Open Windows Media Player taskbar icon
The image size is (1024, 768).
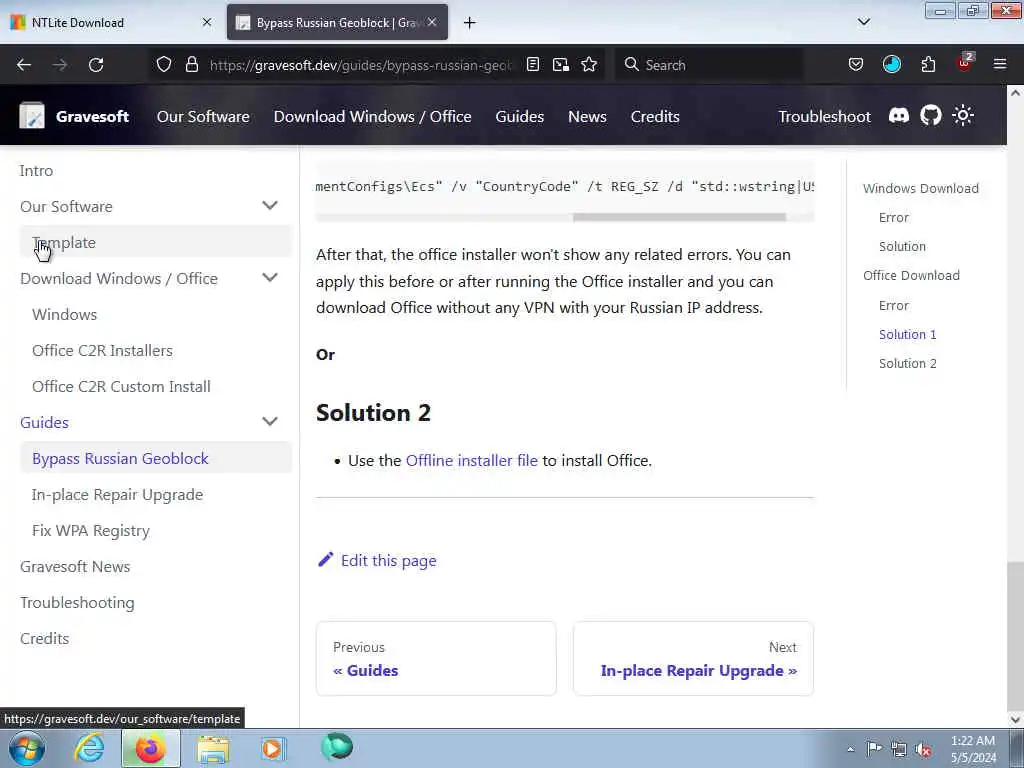click(x=272, y=748)
